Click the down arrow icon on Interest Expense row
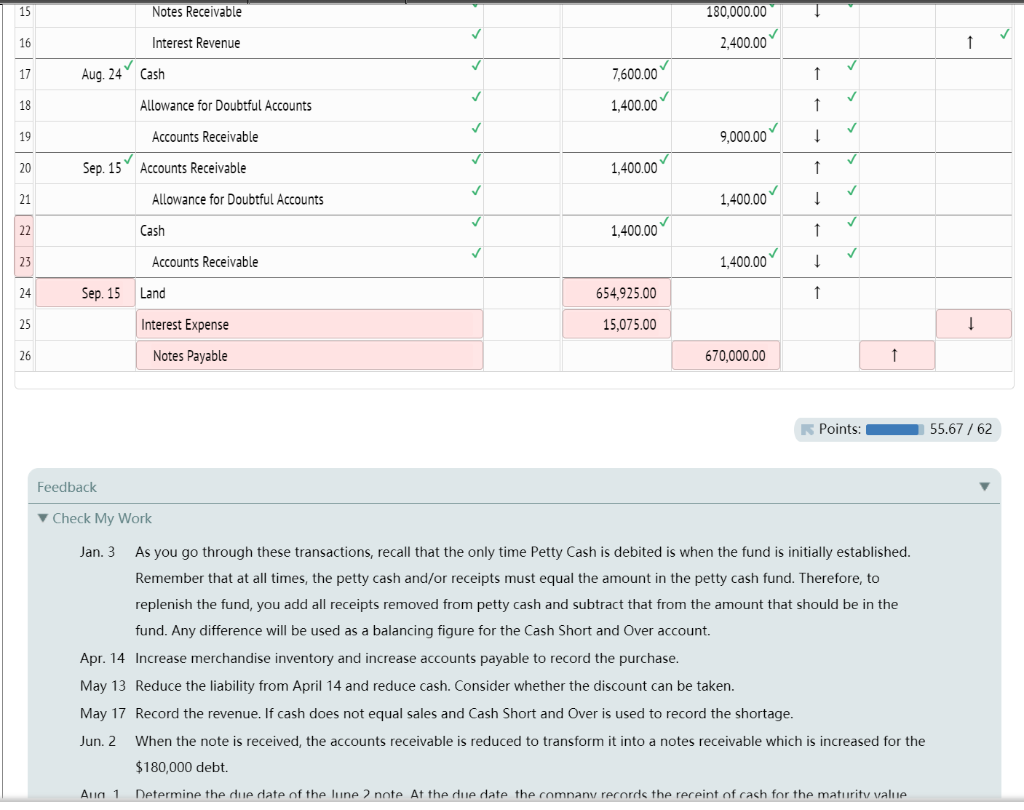This screenshot has width=1024, height=810. [x=974, y=323]
